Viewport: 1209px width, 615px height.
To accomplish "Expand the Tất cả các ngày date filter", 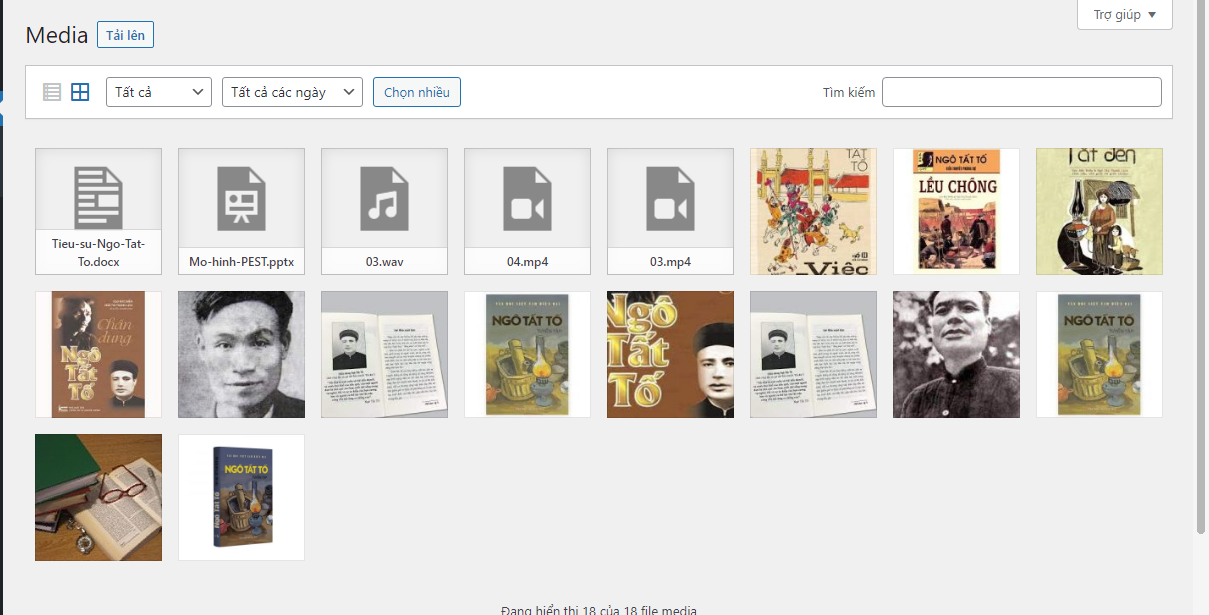I will (292, 92).
